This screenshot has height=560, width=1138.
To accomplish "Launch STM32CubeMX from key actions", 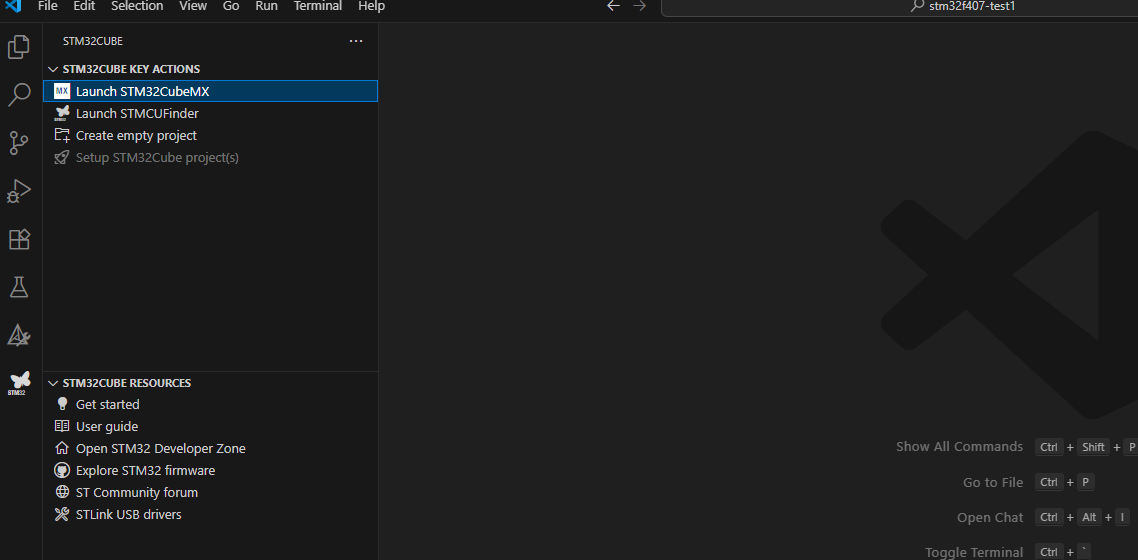I will pyautogui.click(x=210, y=91).
